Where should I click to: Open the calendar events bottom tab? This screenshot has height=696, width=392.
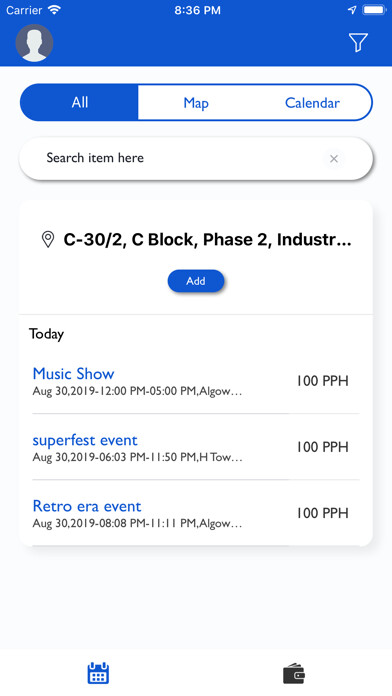98,673
